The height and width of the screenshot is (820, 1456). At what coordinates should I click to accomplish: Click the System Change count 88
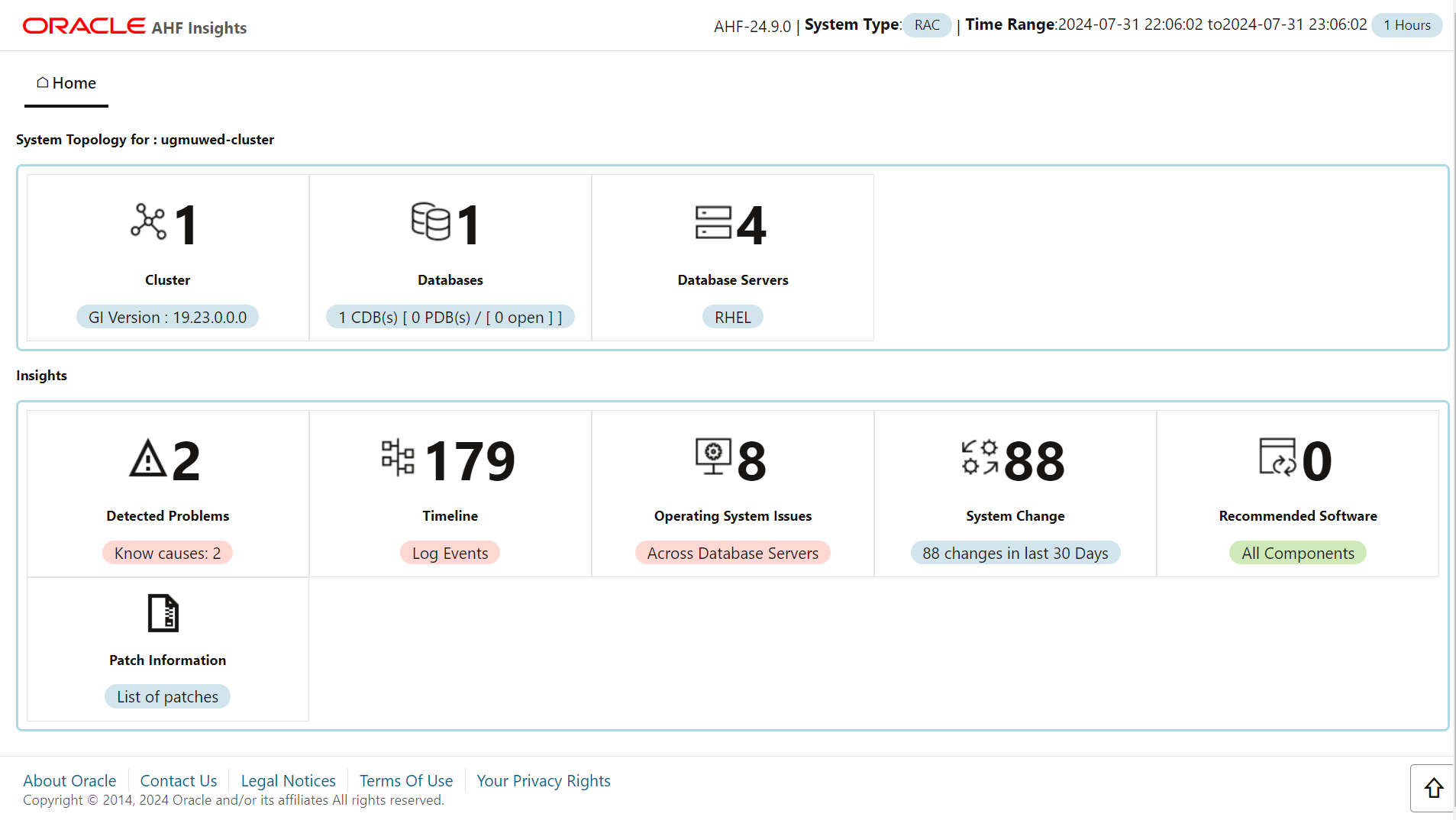pyautogui.click(x=1035, y=461)
